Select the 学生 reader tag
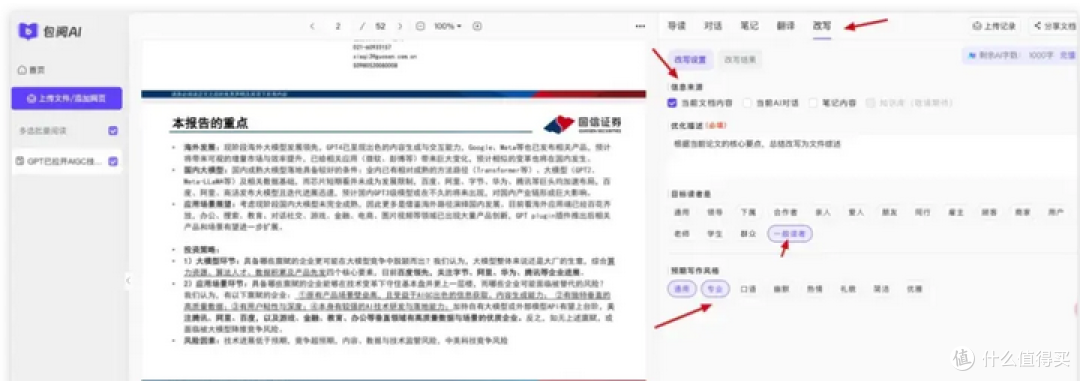This screenshot has width=1080, height=381. pyautogui.click(x=715, y=234)
